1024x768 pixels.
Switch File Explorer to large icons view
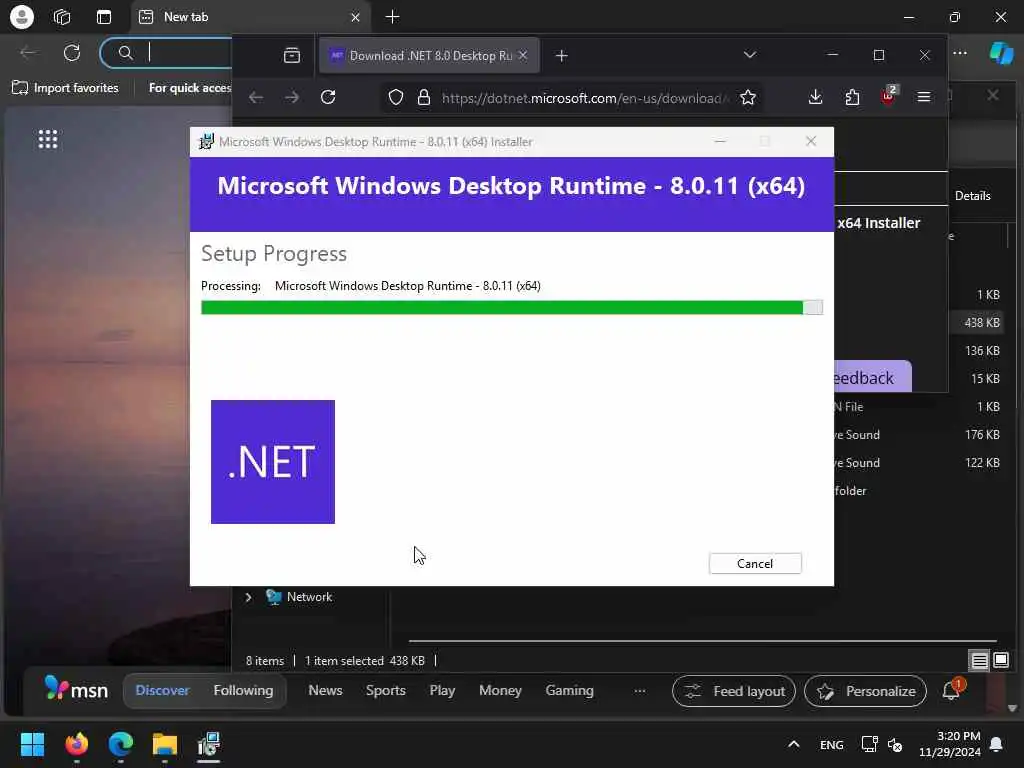1001,660
